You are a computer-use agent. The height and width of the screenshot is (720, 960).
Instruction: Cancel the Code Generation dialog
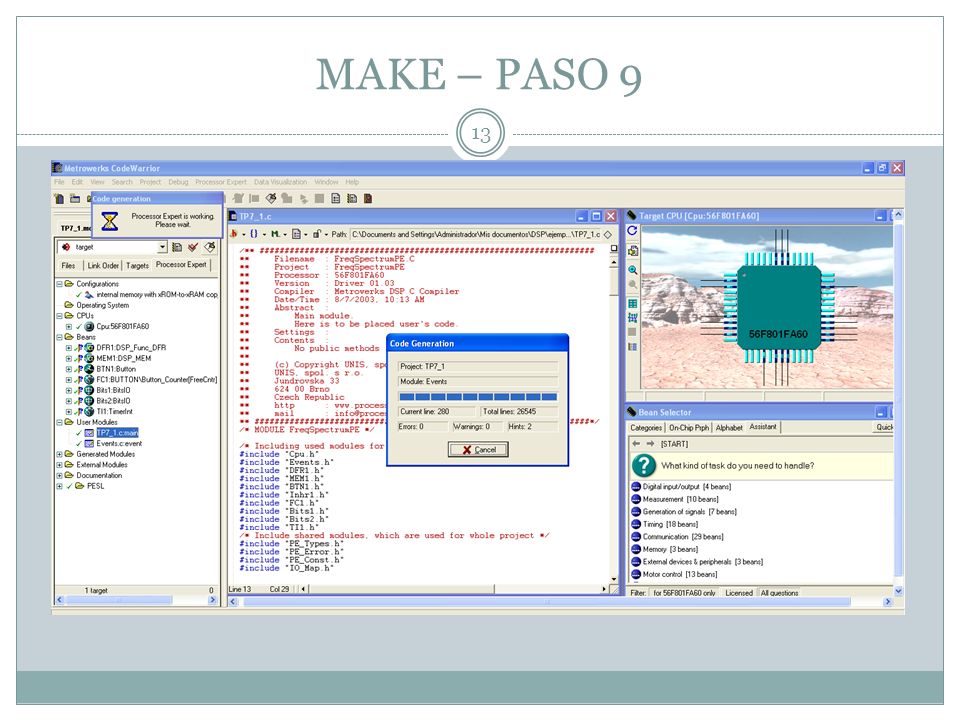[x=478, y=450]
